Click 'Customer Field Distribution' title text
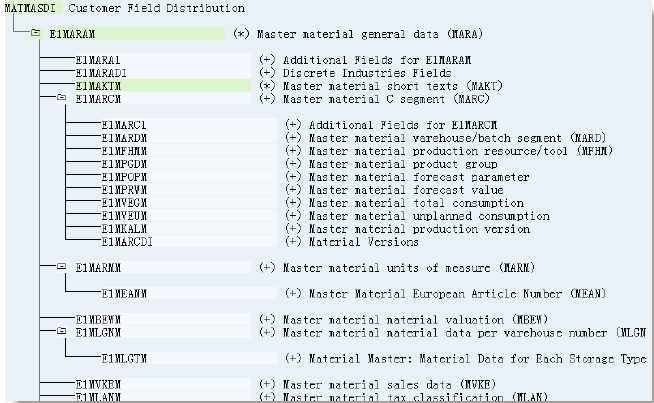 click(156, 8)
